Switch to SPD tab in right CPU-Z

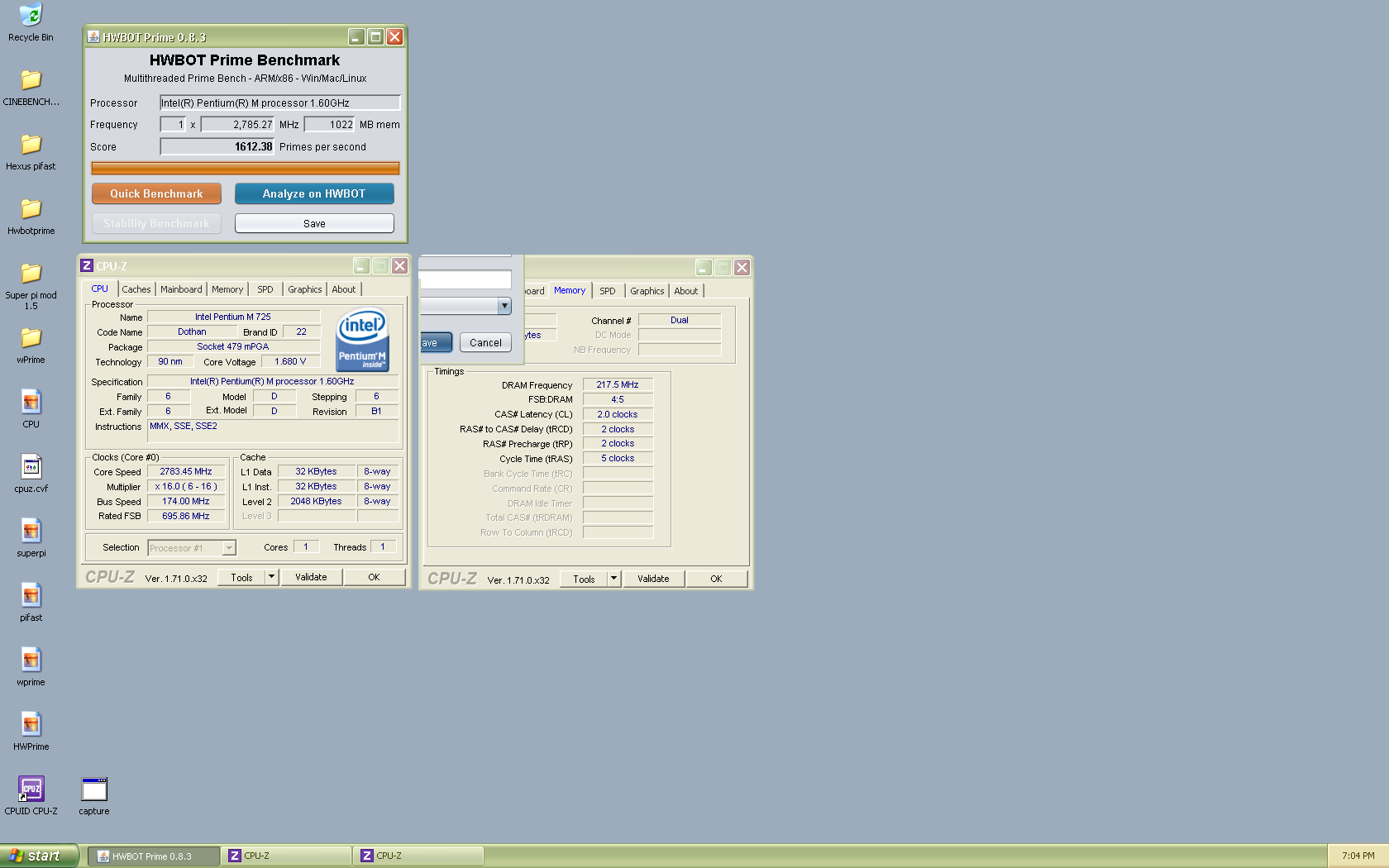pos(608,291)
